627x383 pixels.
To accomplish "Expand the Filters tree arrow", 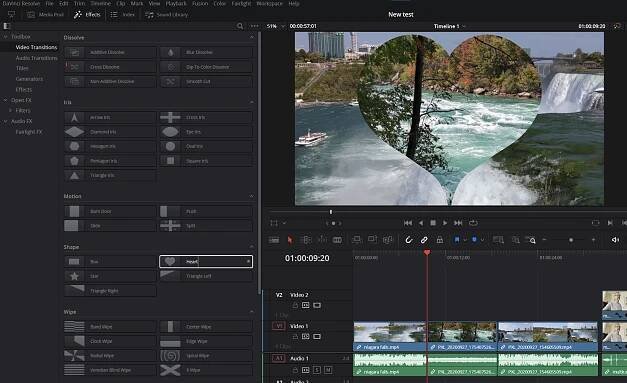I will pos(10,110).
